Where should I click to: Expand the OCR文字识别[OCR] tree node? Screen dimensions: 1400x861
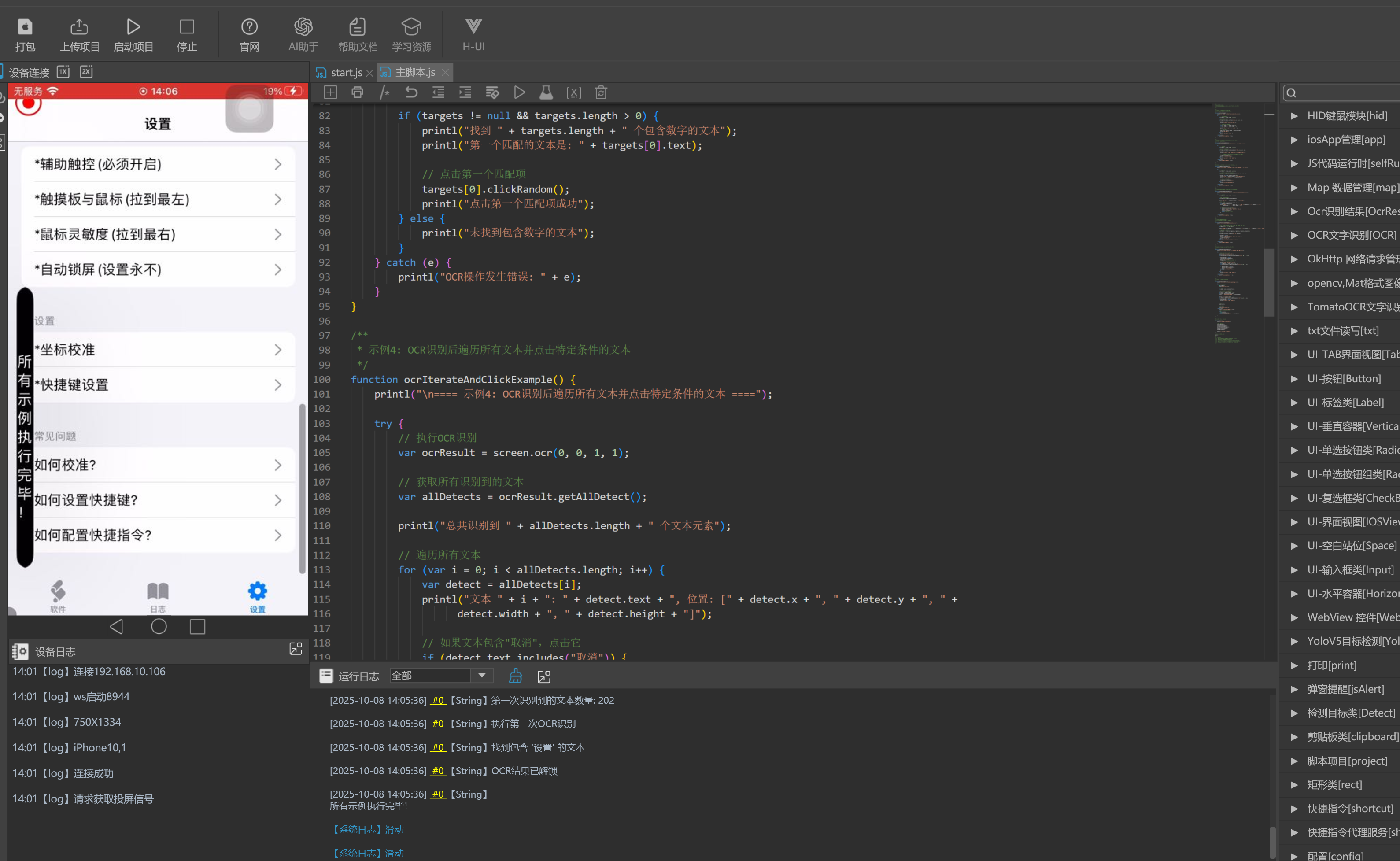point(1293,235)
